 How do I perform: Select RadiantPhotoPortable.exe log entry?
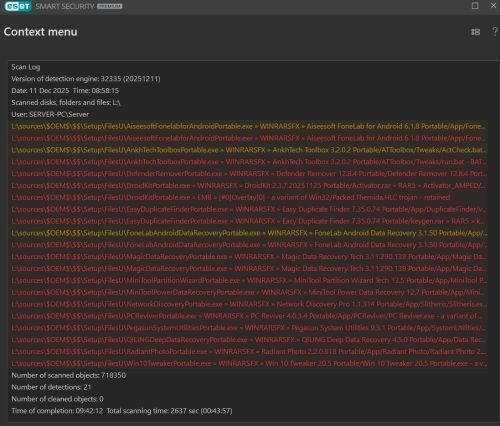pos(248,352)
